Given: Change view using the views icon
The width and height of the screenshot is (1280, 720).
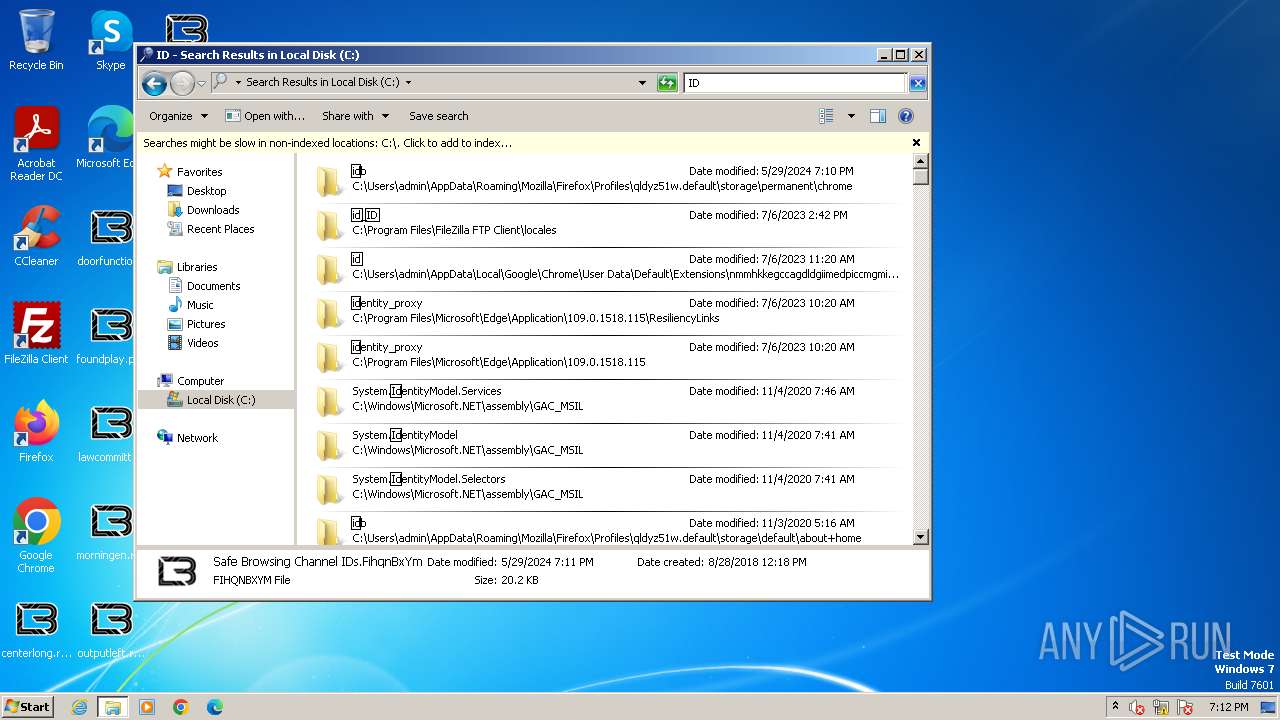Looking at the screenshot, I should tap(826, 116).
